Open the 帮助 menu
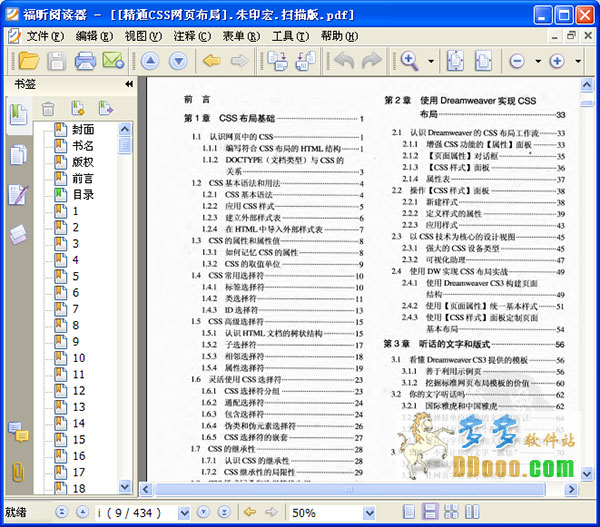 [x=339, y=36]
